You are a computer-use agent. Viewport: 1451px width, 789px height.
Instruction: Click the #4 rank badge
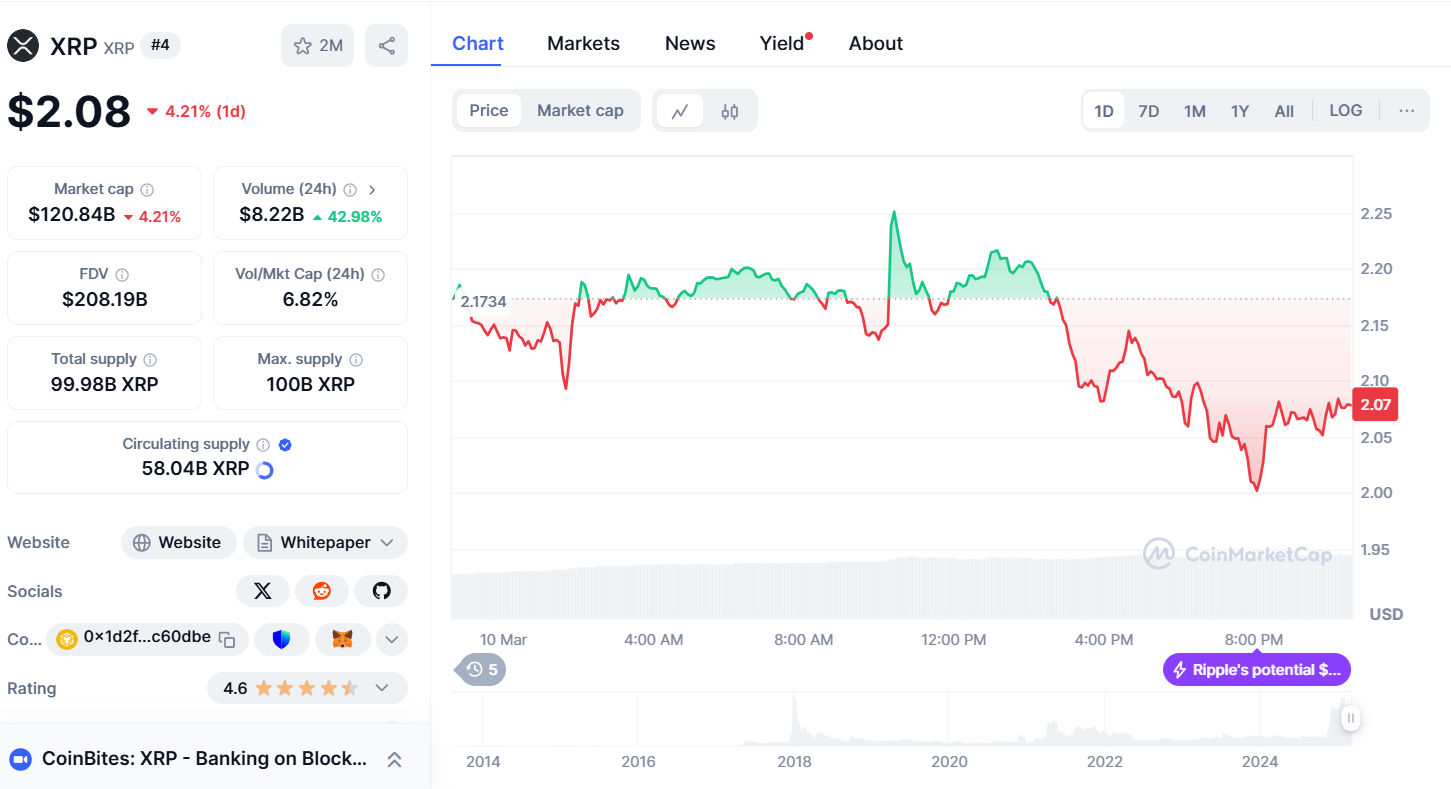tap(160, 45)
